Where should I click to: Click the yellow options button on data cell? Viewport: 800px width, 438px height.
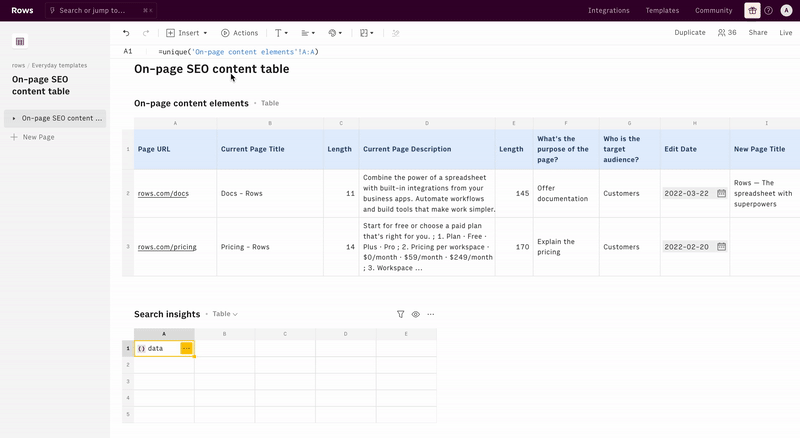point(186,348)
